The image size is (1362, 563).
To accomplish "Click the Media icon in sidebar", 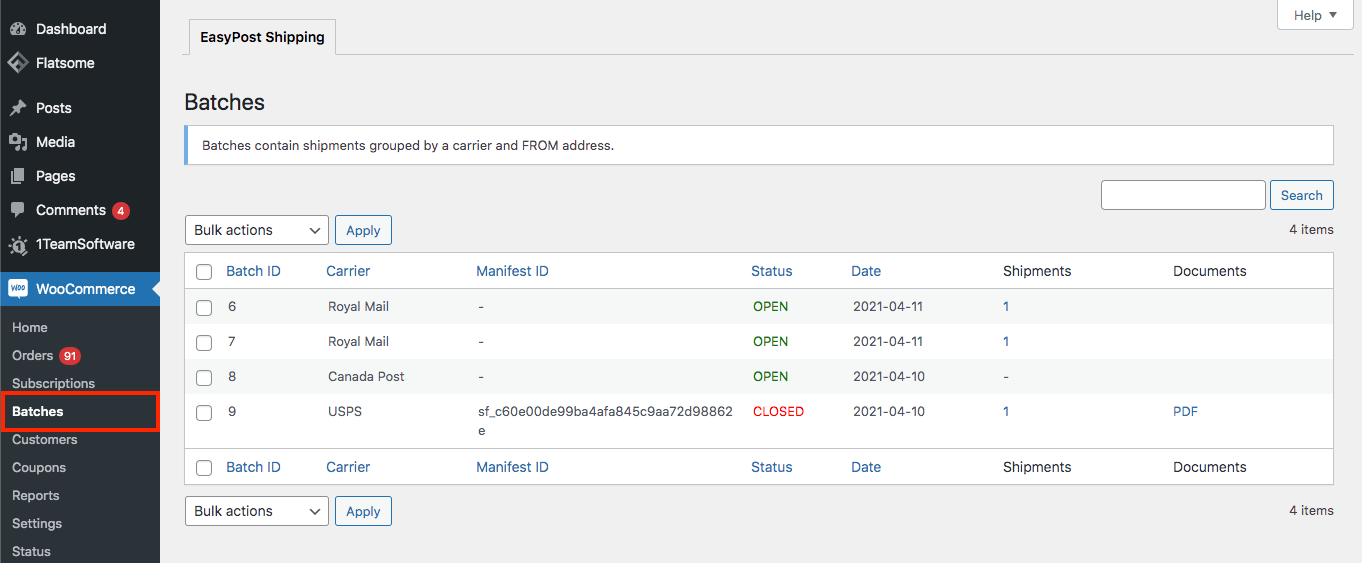I will coord(18,142).
